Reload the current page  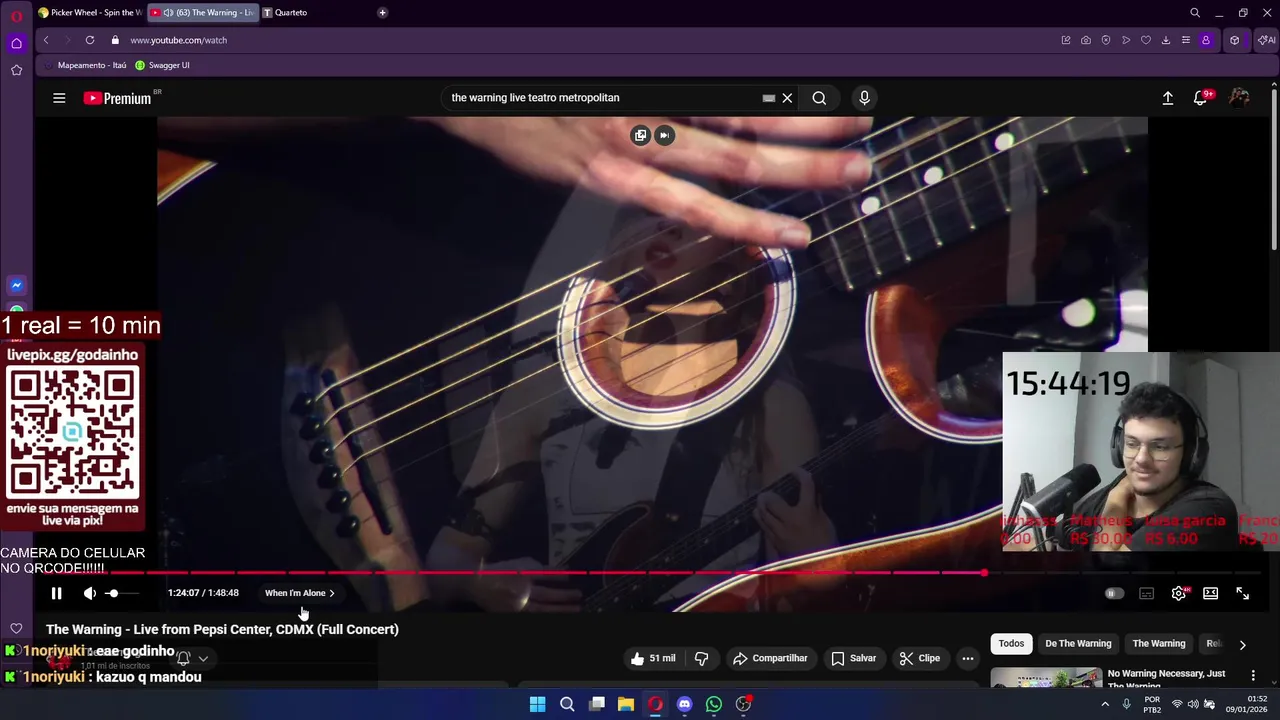[90, 40]
